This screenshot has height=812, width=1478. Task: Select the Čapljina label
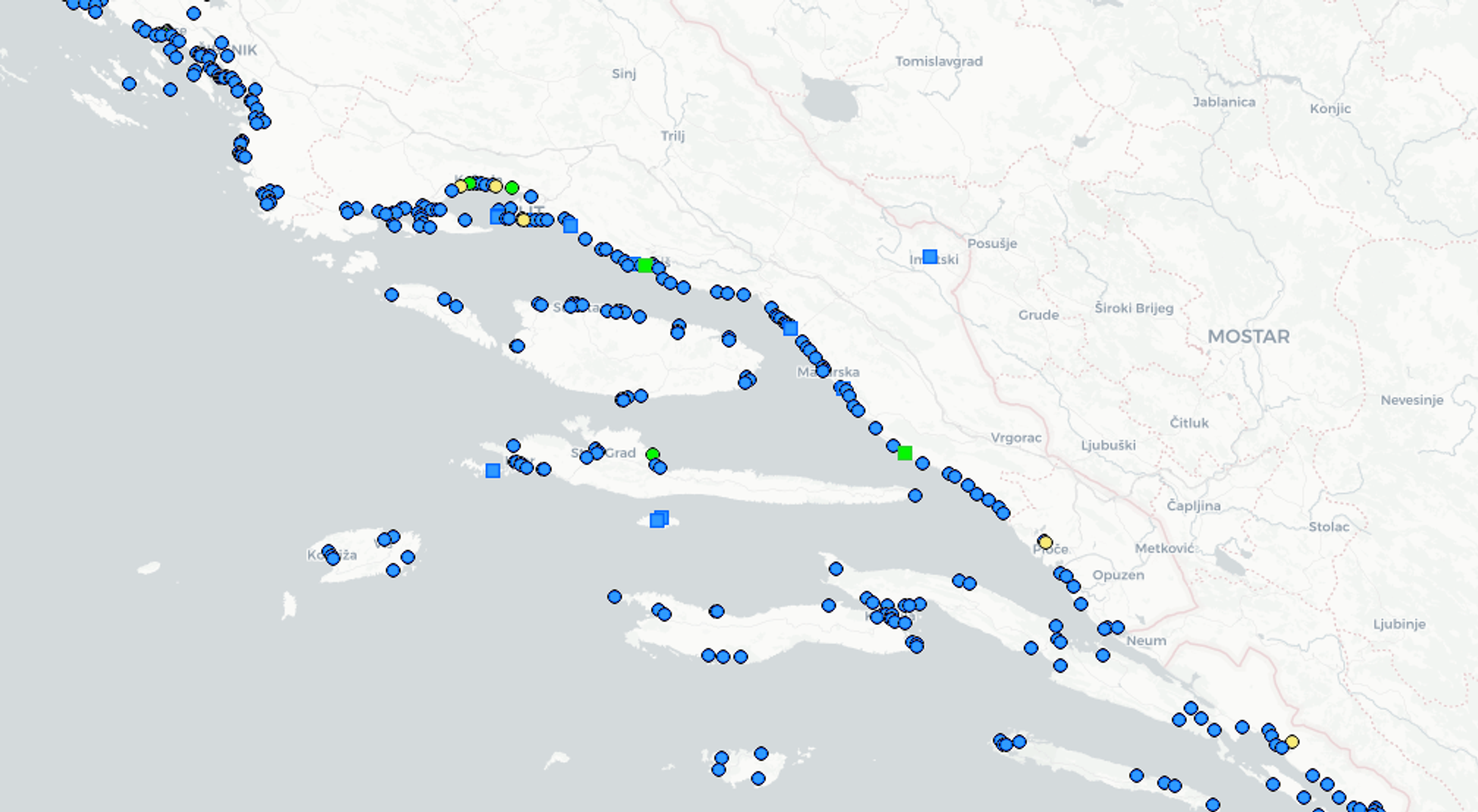coord(1193,506)
